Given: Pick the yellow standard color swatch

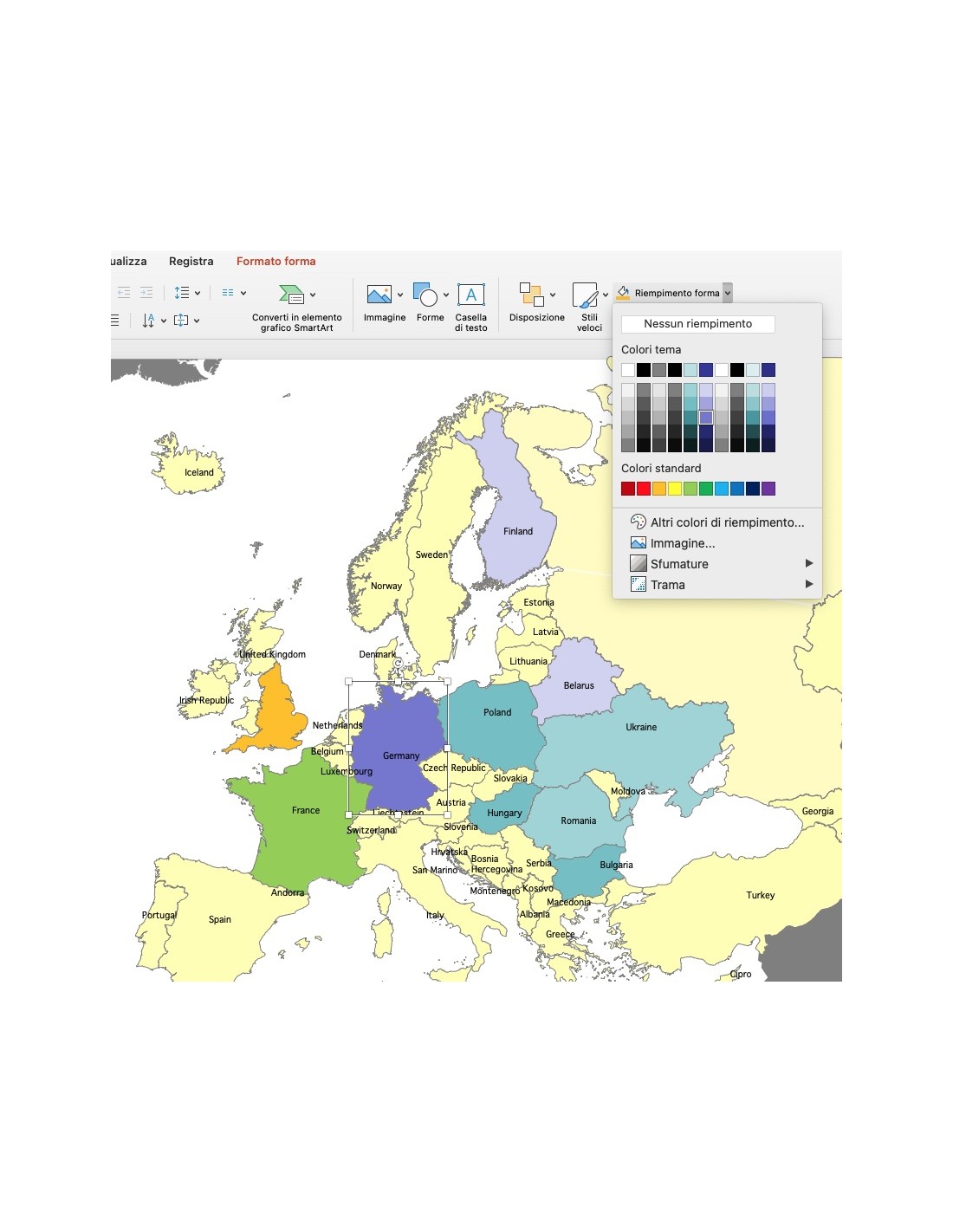Looking at the screenshot, I should click(675, 489).
